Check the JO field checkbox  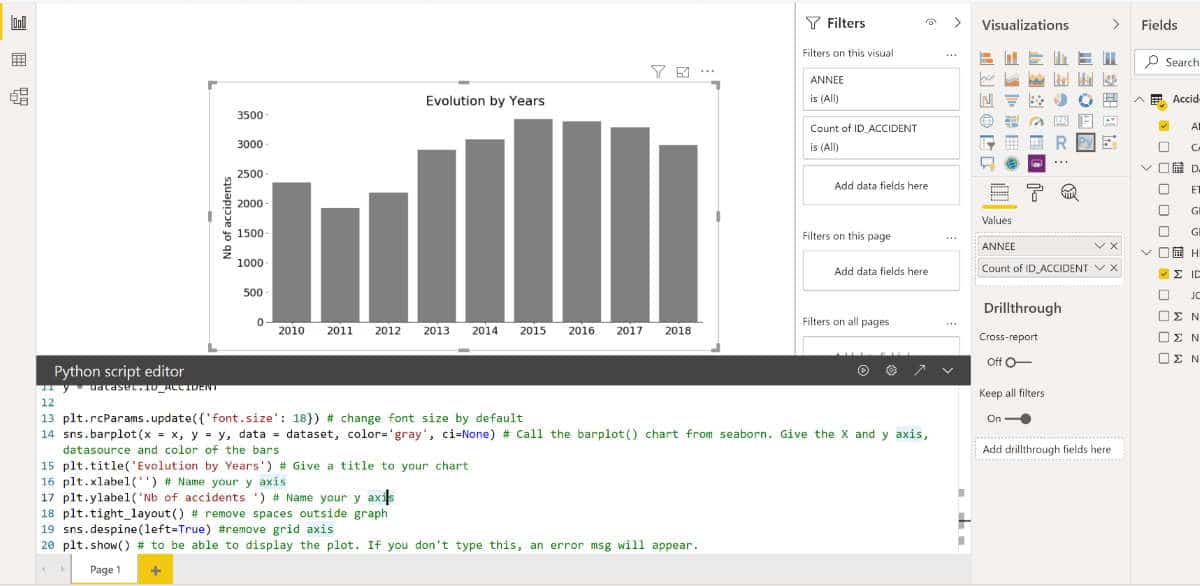(1163, 295)
